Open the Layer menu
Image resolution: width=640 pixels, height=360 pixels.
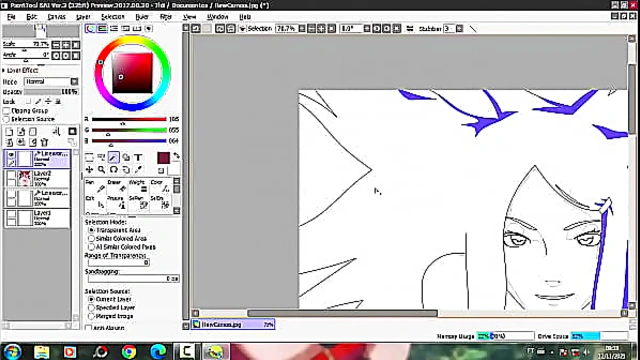coord(83,17)
